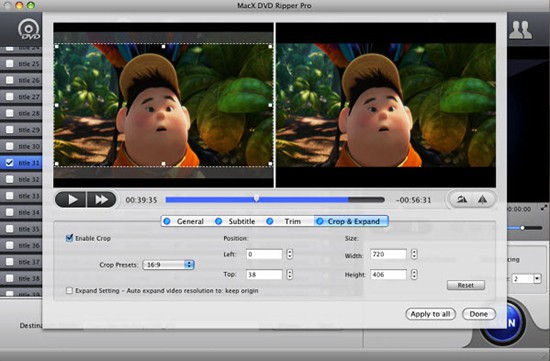Image resolution: width=550 pixels, height=361 pixels.
Task: Click the playback progress slider knob
Action: click(256, 199)
